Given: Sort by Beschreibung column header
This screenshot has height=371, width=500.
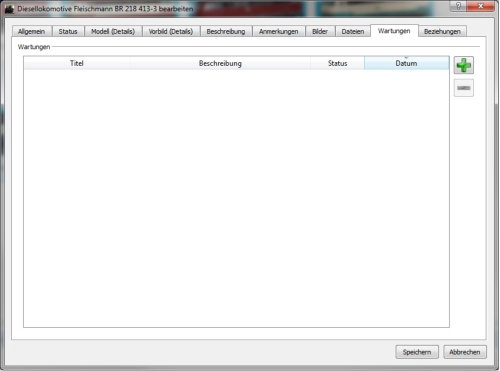Looking at the screenshot, I should pos(220,63).
